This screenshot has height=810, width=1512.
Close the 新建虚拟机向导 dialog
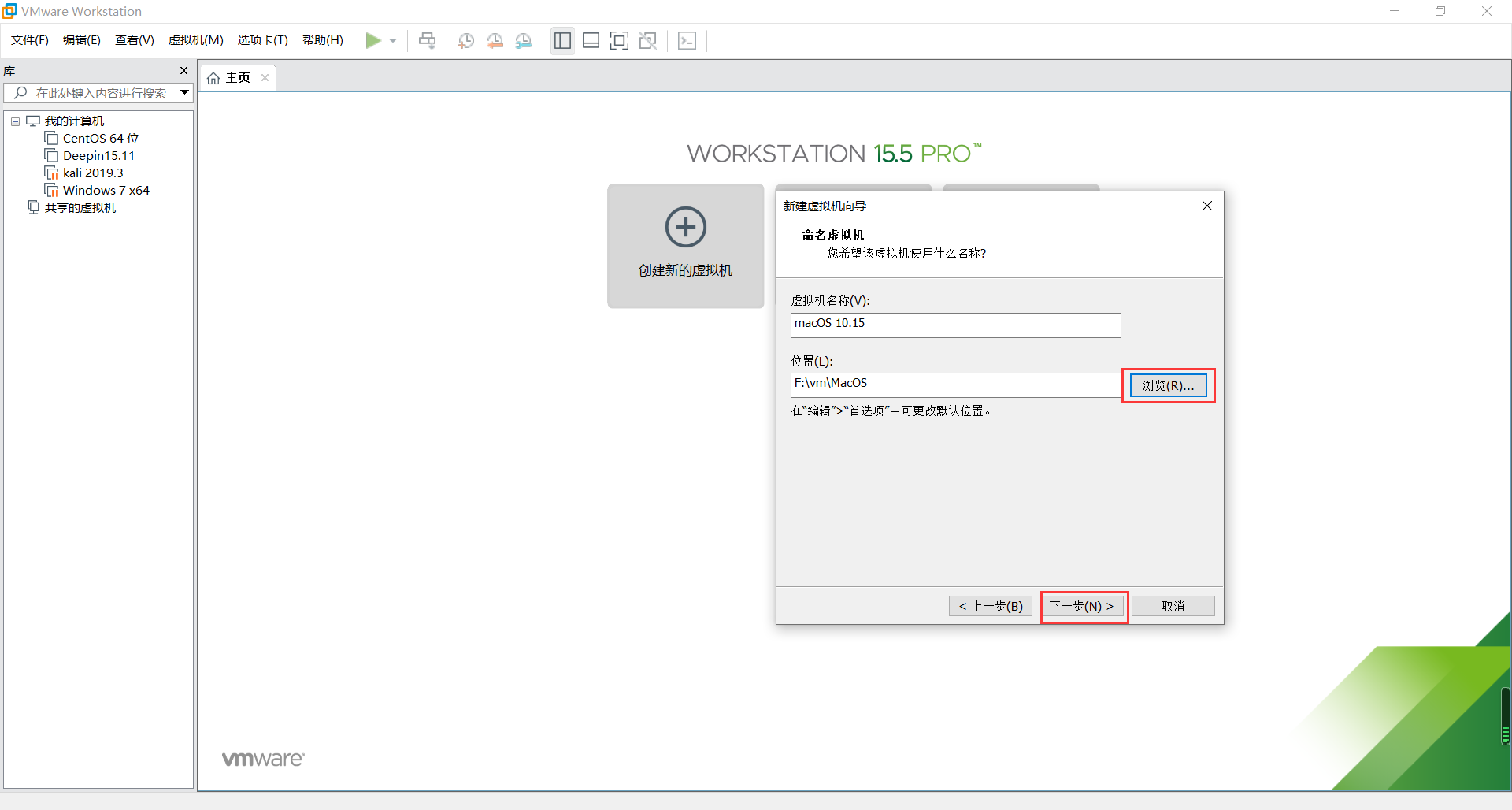(x=1207, y=206)
